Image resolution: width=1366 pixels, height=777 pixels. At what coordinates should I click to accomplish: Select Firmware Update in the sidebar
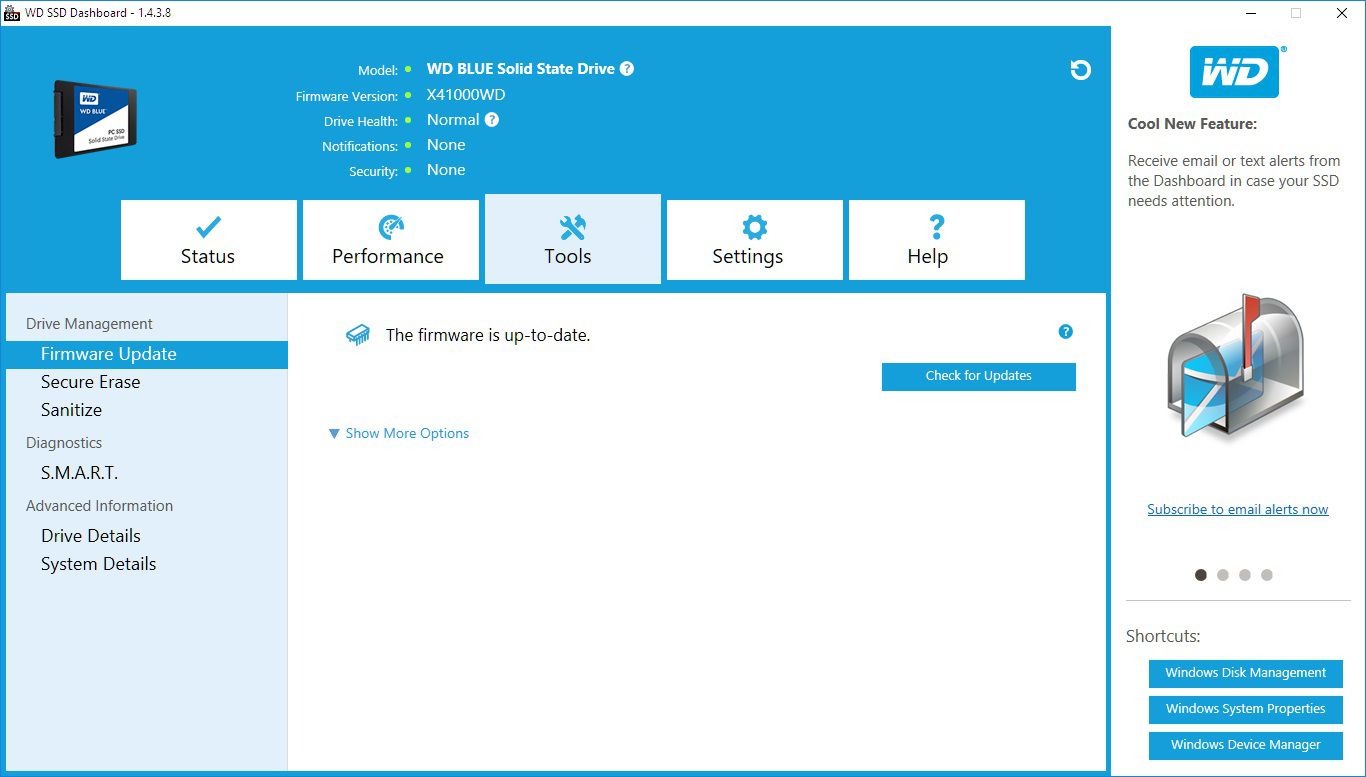pos(147,354)
